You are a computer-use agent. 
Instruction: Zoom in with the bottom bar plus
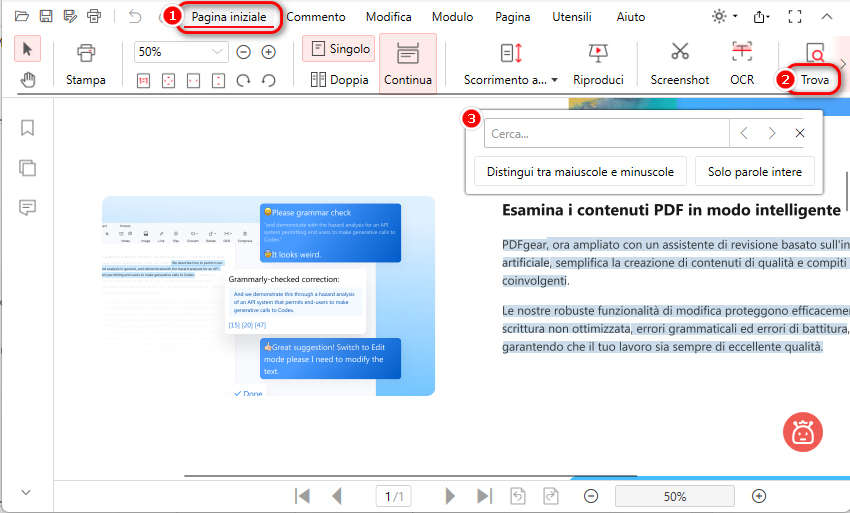click(x=759, y=496)
